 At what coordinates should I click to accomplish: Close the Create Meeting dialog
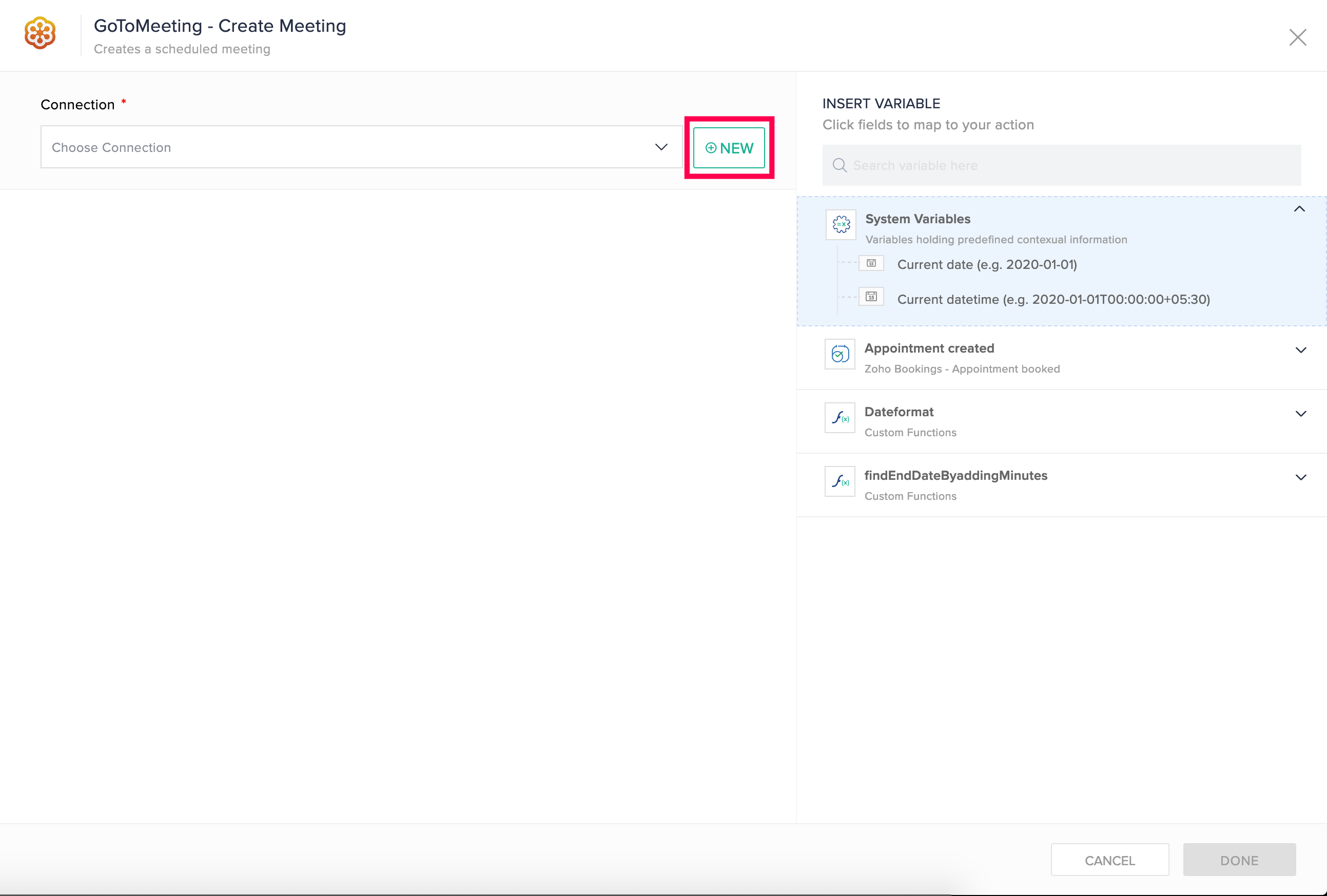point(1297,37)
